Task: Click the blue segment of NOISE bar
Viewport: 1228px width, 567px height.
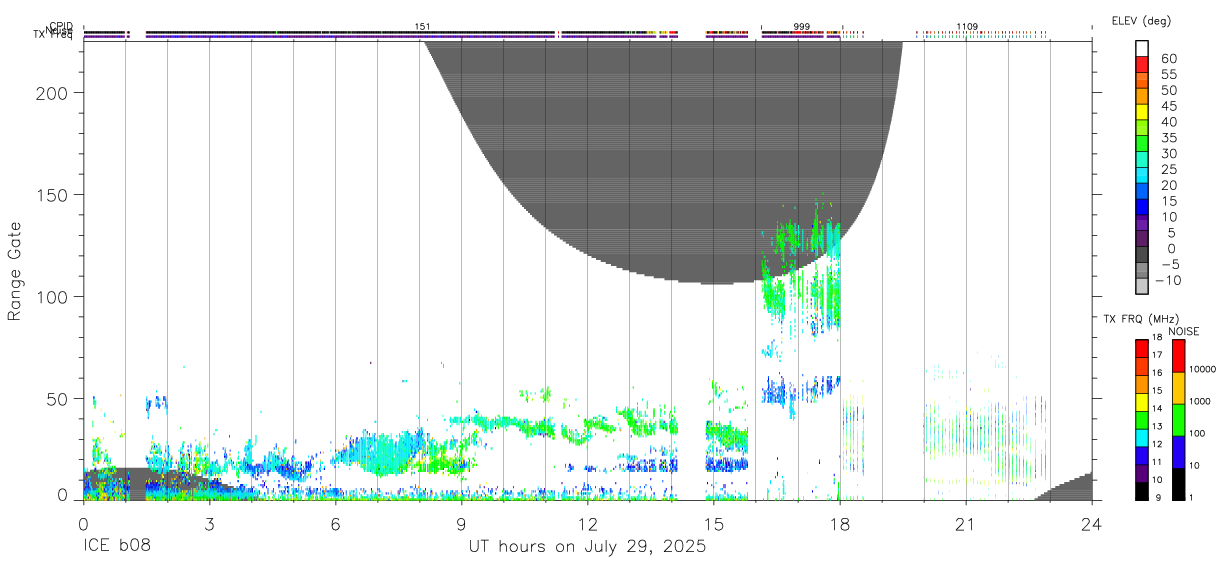Action: point(1179,451)
